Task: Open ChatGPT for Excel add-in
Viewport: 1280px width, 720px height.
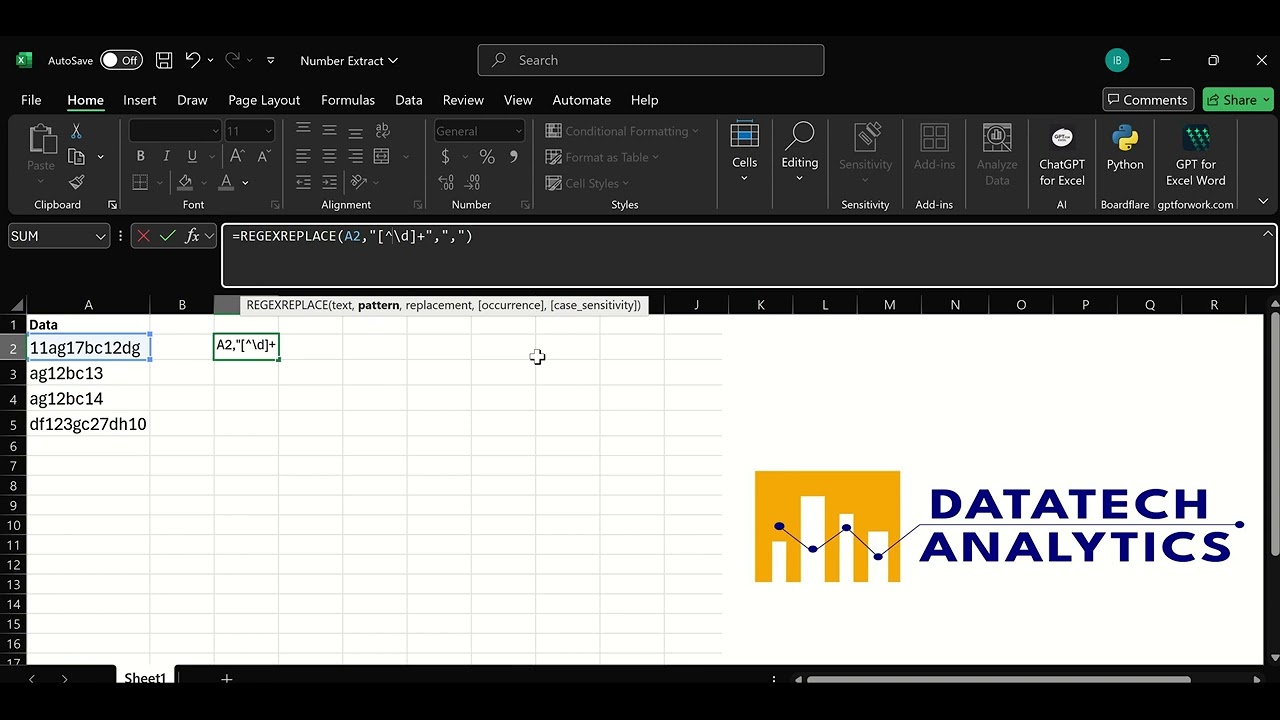Action: (x=1062, y=155)
